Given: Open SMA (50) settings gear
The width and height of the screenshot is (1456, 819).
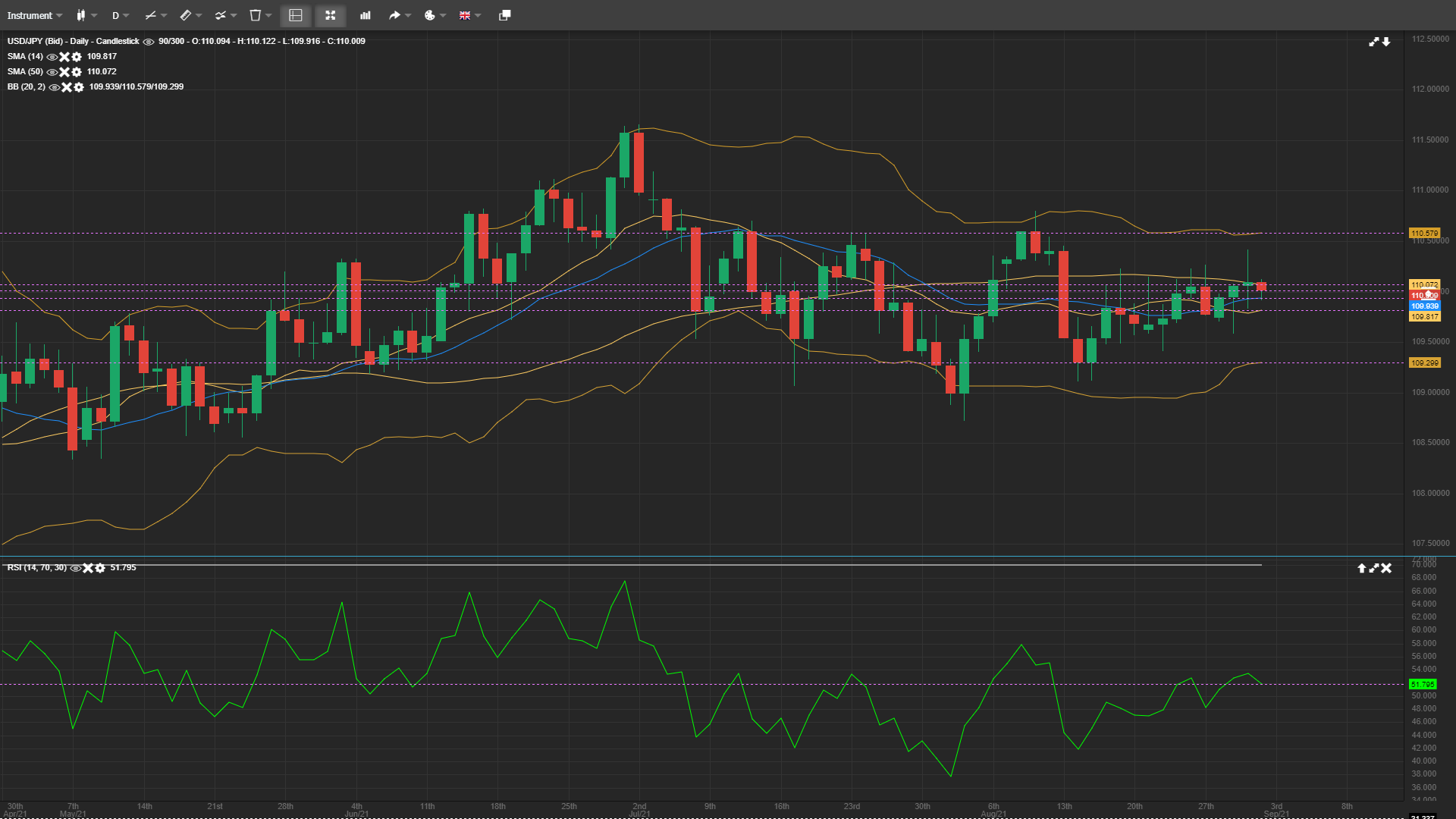Looking at the screenshot, I should [x=77, y=72].
